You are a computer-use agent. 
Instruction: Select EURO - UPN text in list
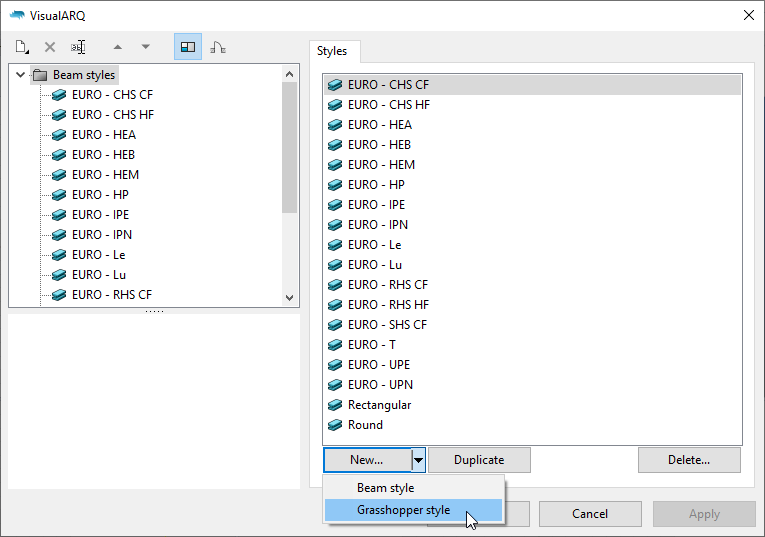381,385
